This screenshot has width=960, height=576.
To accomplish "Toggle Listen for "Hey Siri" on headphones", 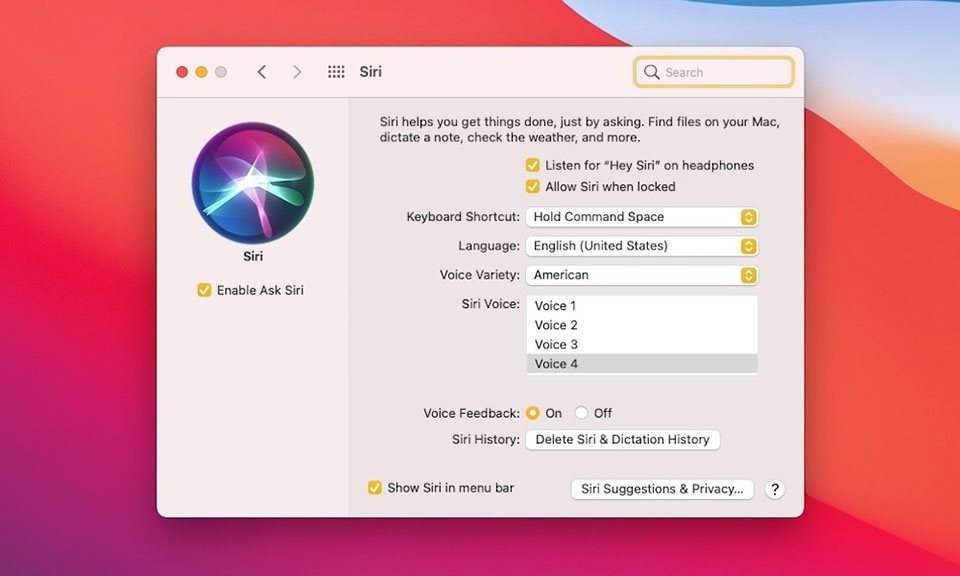I will (533, 165).
